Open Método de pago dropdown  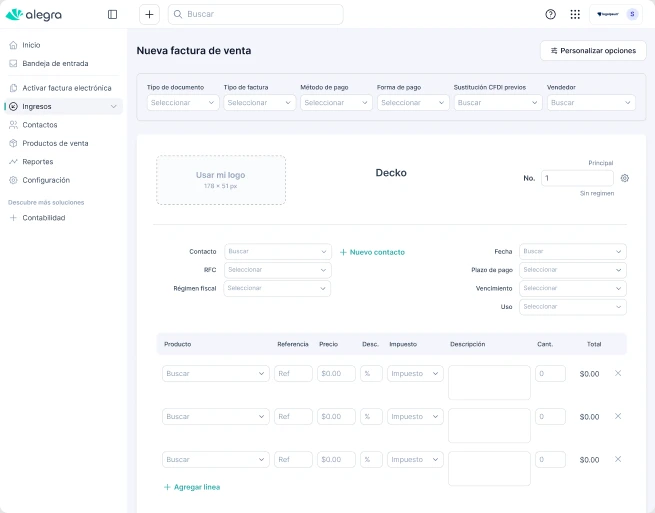point(336,103)
